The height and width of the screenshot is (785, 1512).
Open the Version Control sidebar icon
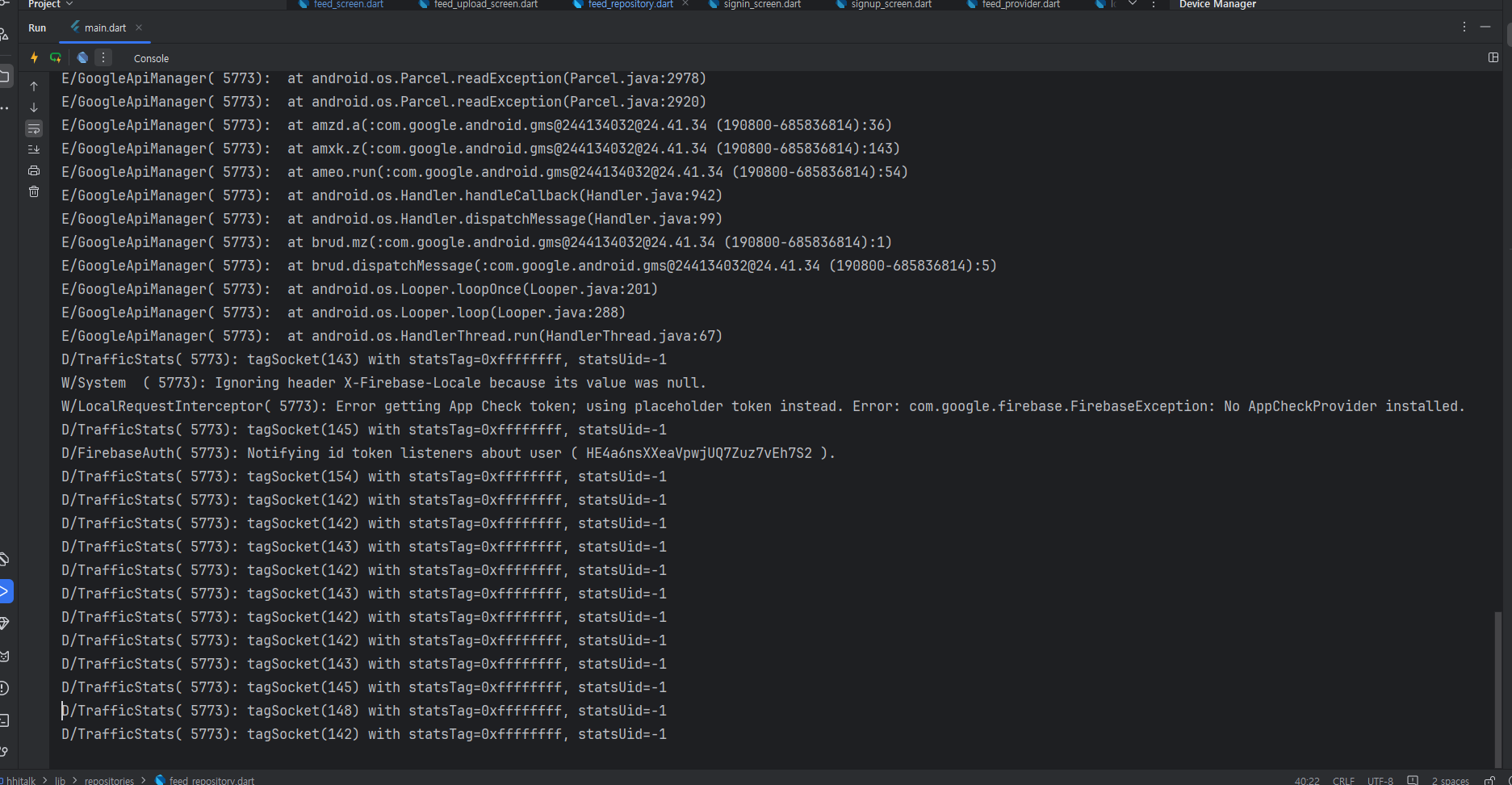[x=5, y=752]
